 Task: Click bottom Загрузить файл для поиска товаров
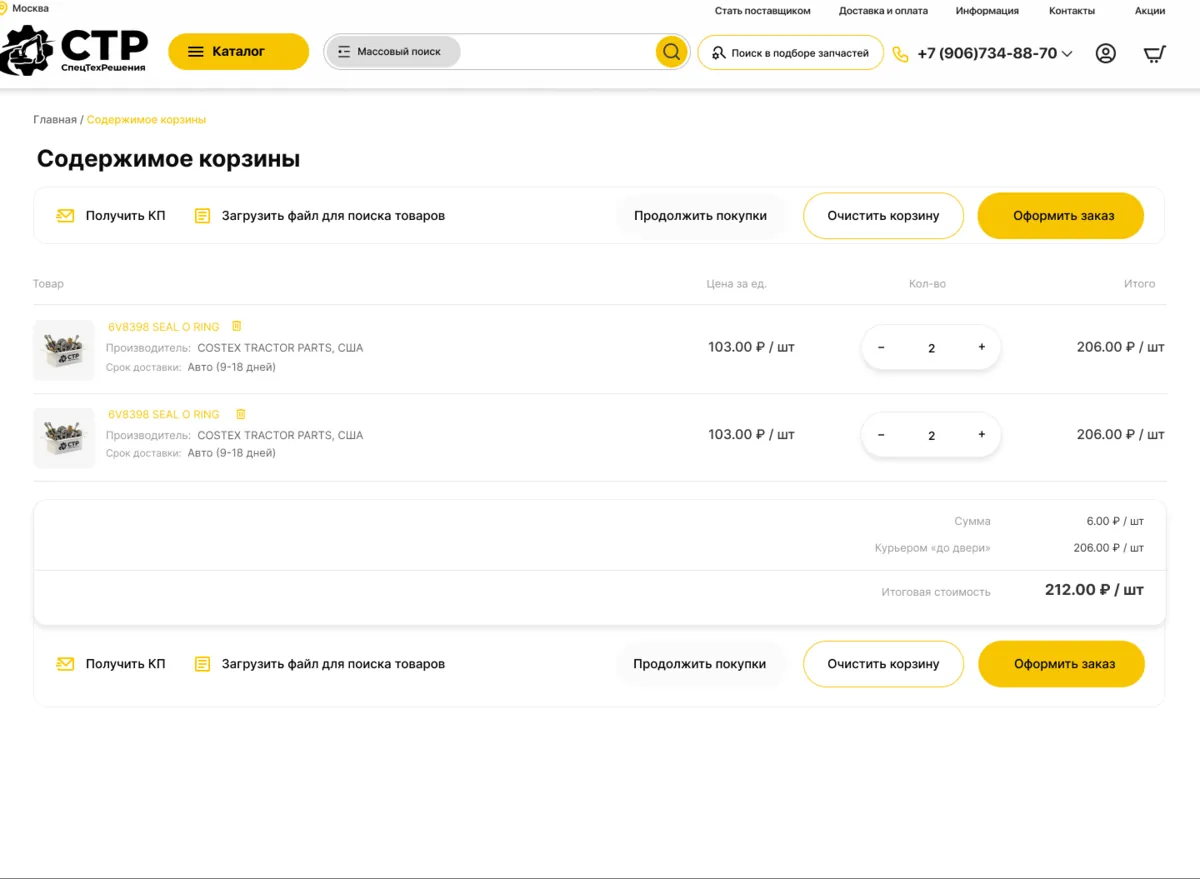pos(319,664)
